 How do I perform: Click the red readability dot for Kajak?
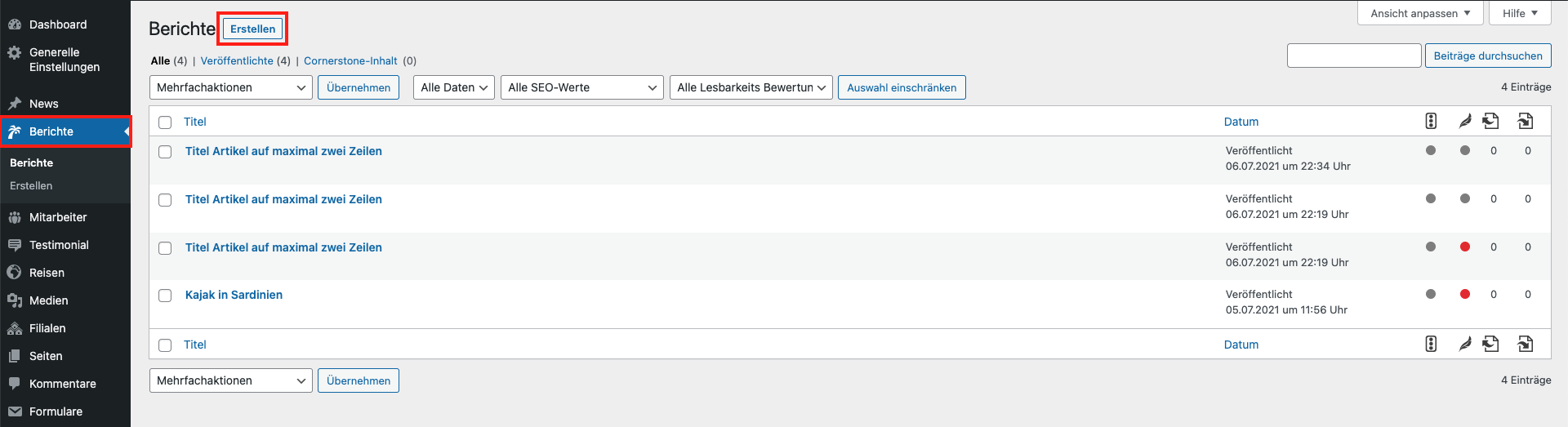[x=1465, y=295]
